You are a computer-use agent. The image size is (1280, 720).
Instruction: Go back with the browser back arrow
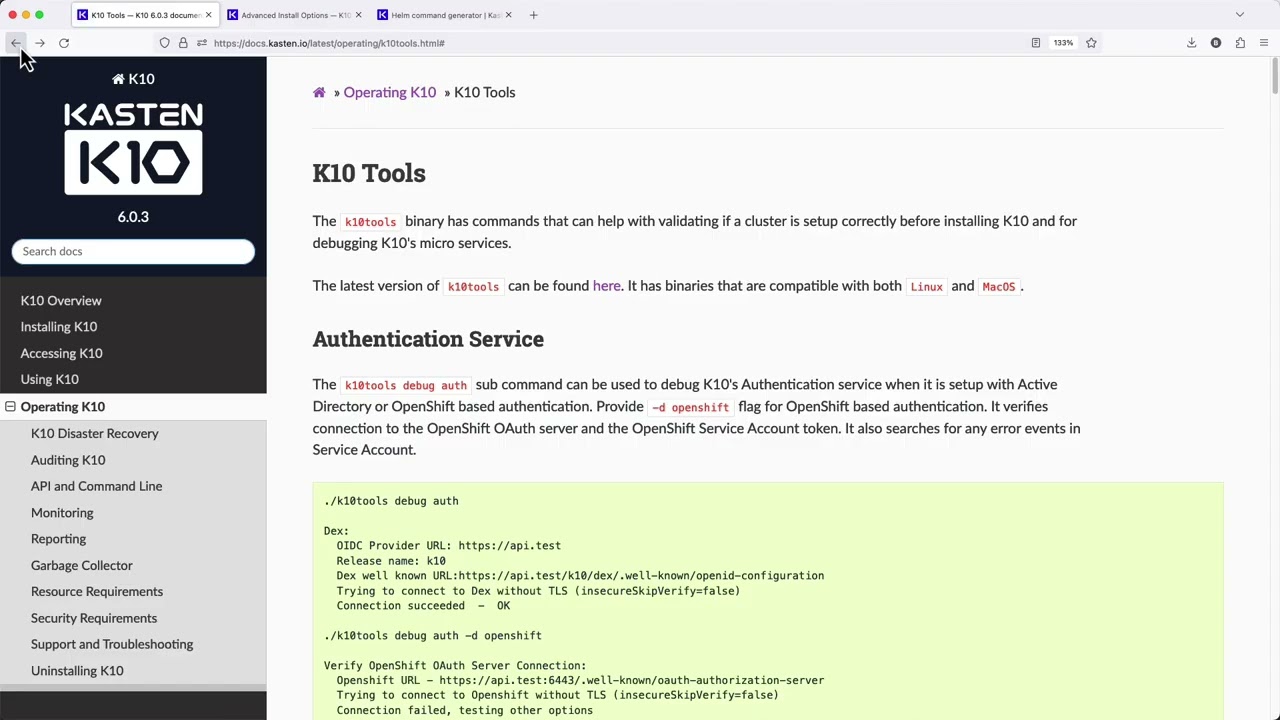click(16, 43)
